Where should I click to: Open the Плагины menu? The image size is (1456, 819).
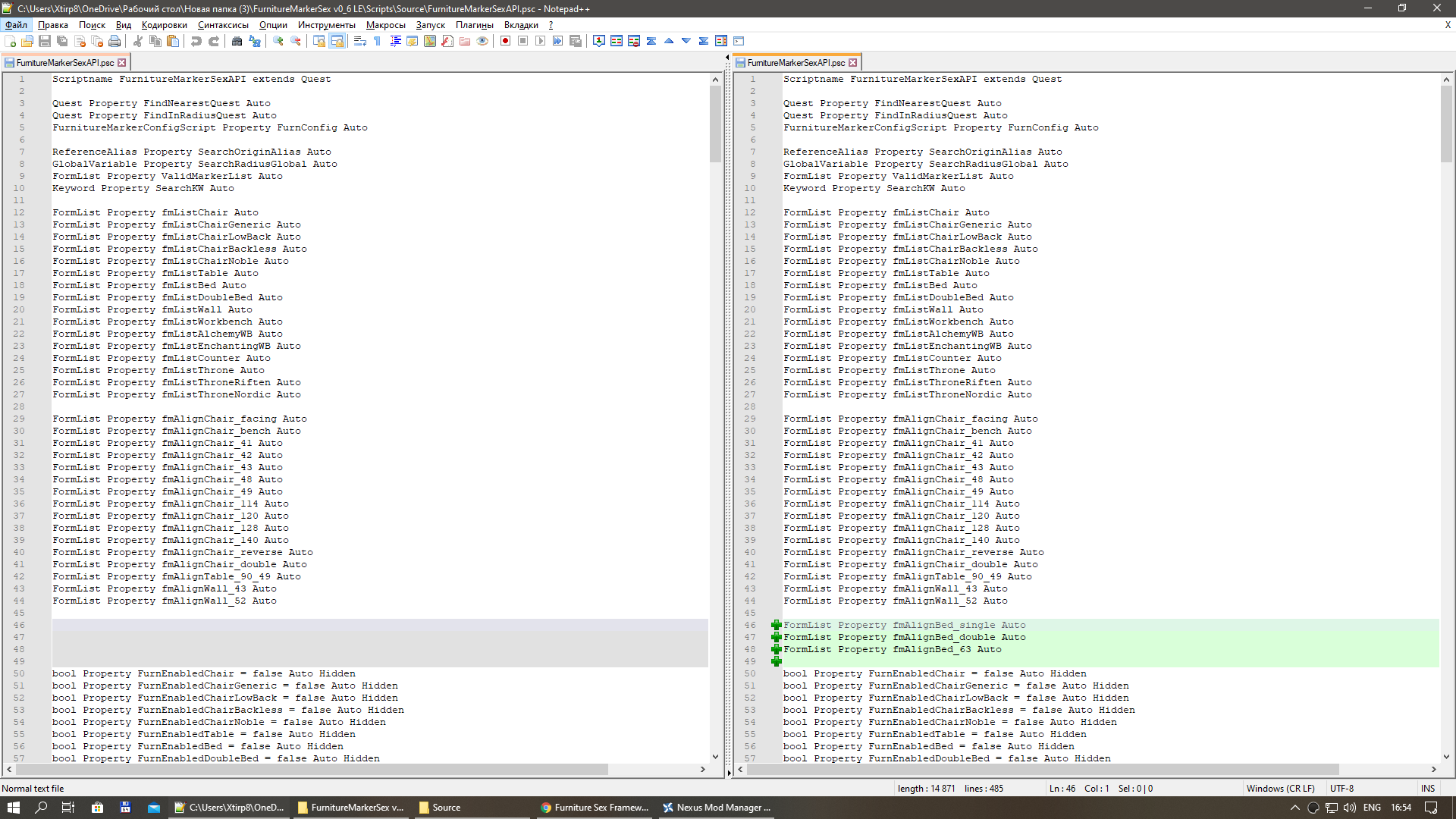click(475, 25)
